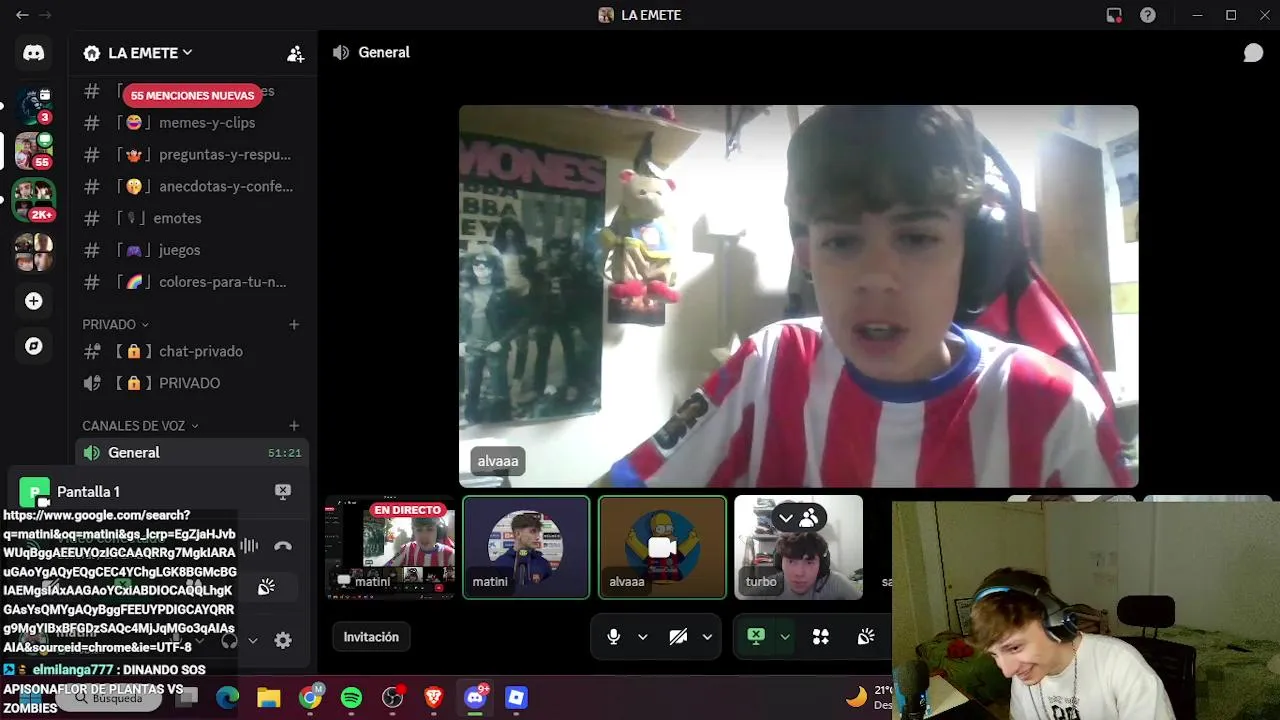Expand chevron left of settings gear
Screen dimensions: 1280x720
(253, 640)
